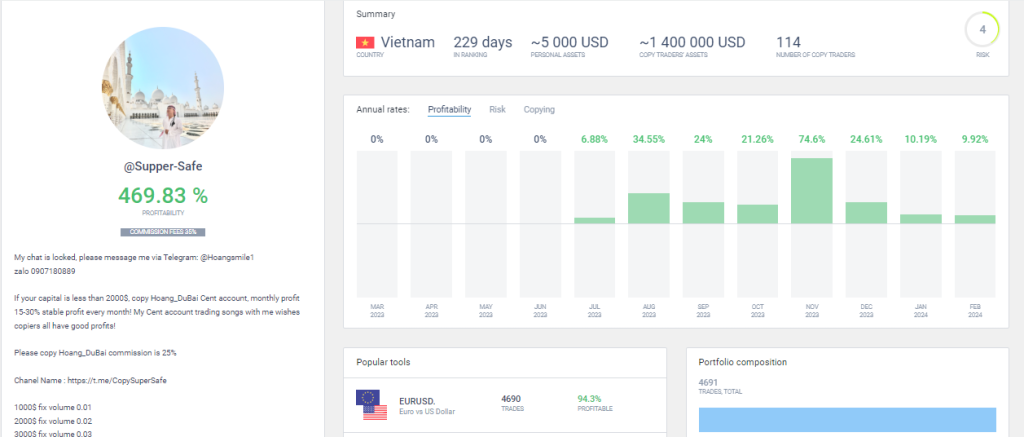1024x437 pixels.
Task: Click the Summary heading
Action: [x=376, y=14]
